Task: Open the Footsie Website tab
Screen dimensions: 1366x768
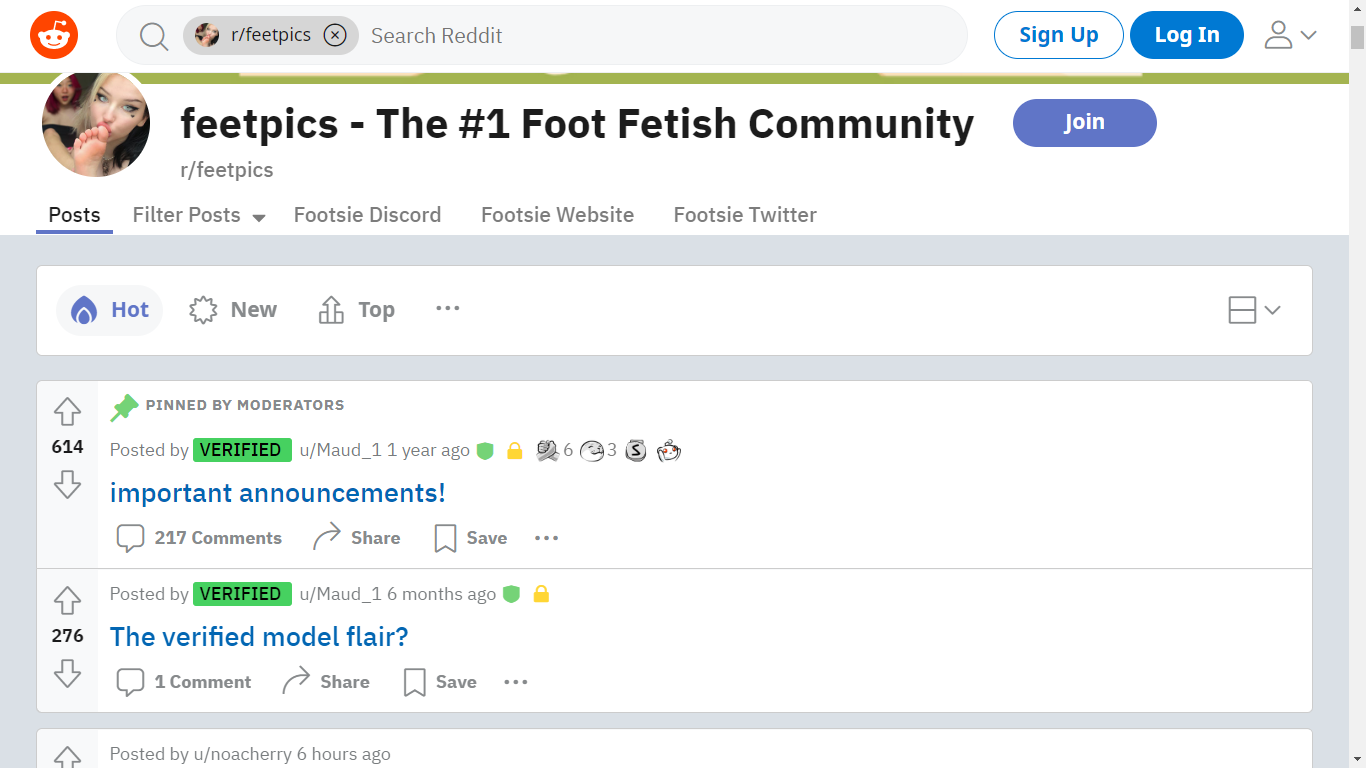Action: tap(557, 215)
